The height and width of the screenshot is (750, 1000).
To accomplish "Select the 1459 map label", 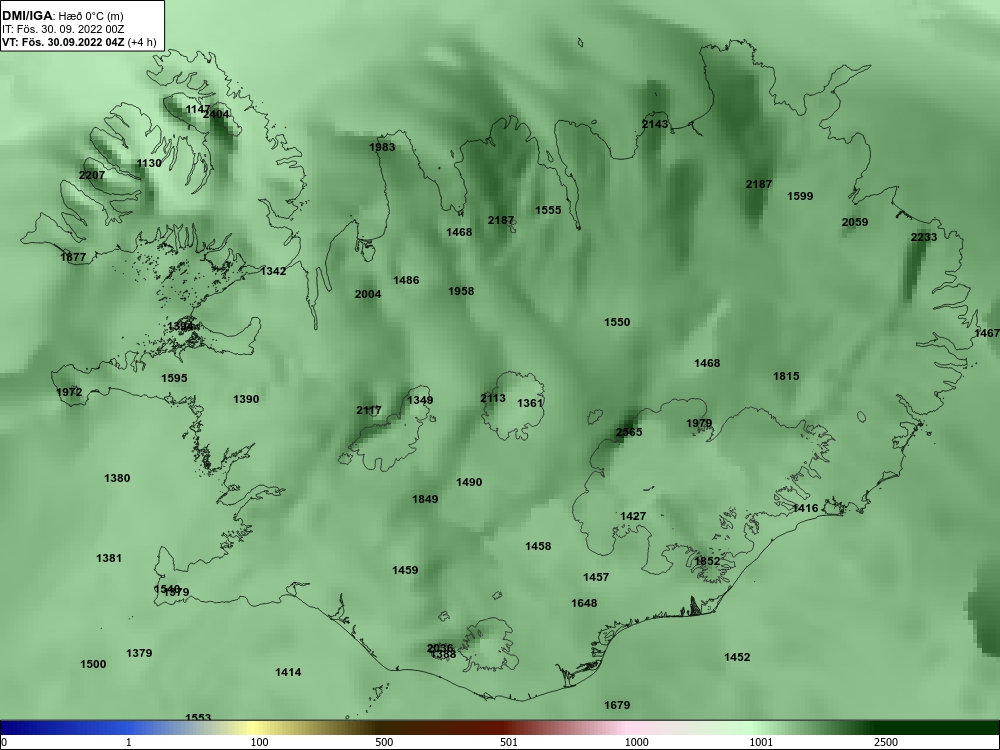I will 406,571.
